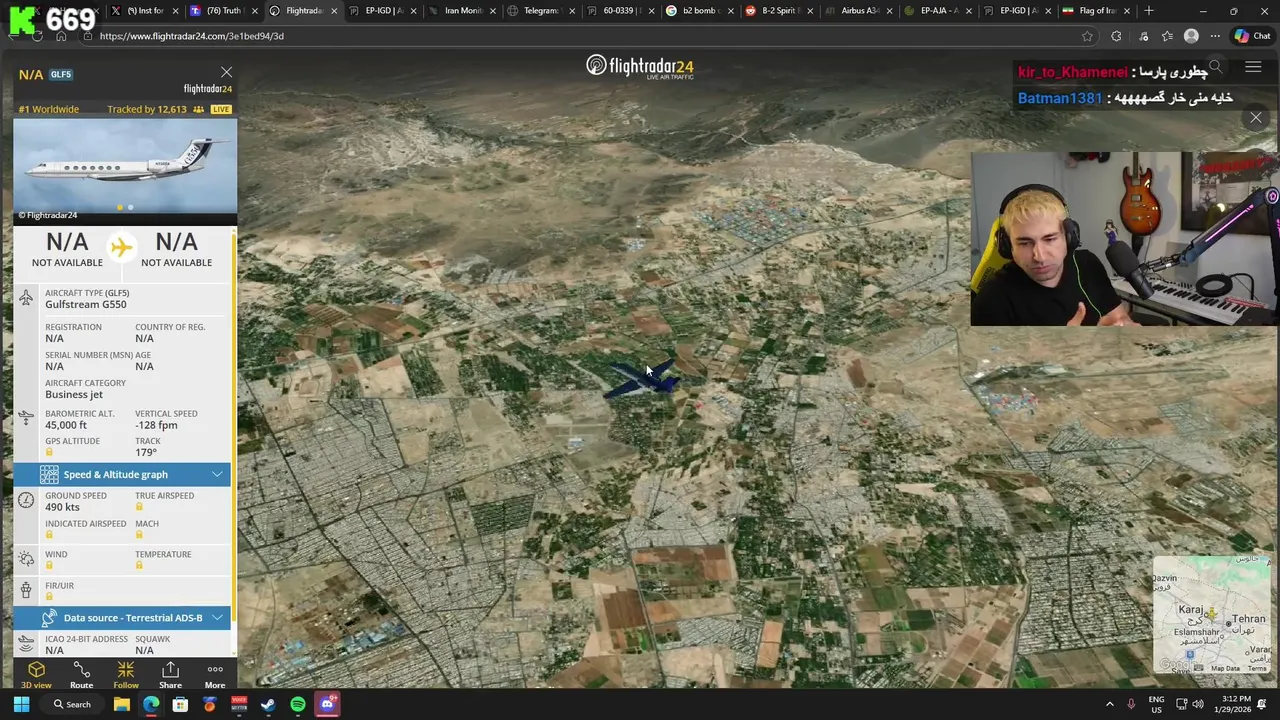Open the flightradar24 search magnifier
This screenshot has width=1280, height=720.
click(1215, 67)
